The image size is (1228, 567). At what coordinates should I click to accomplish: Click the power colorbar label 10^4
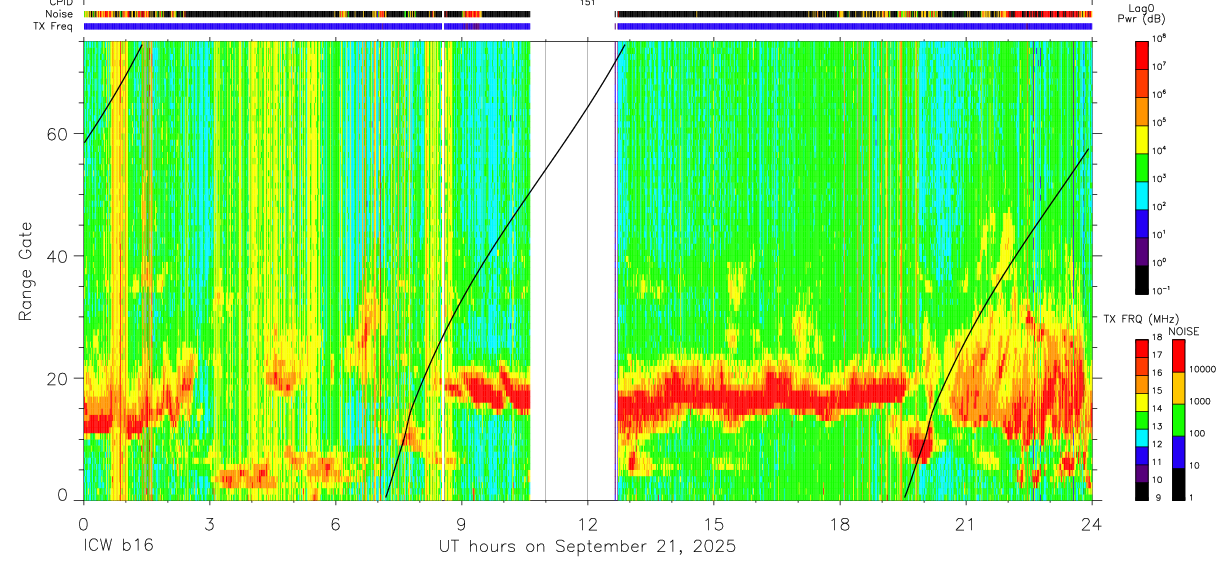pos(1161,149)
